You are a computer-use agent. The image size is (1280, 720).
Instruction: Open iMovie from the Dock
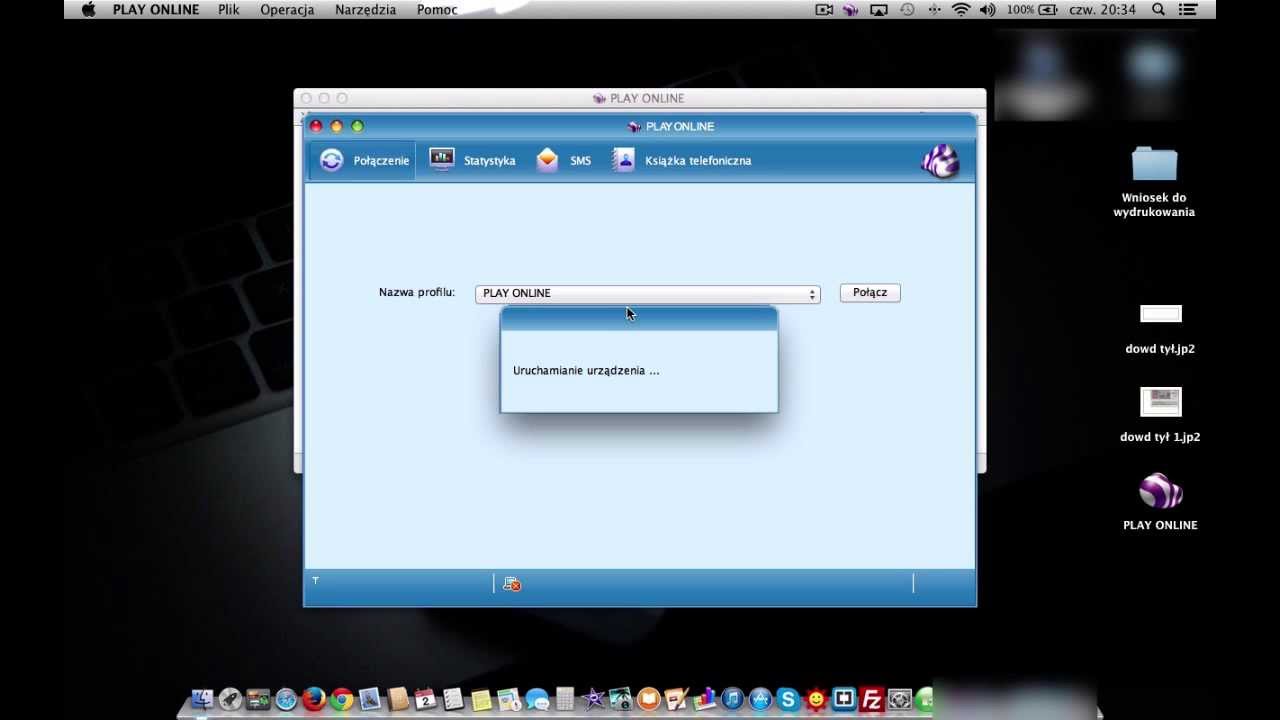coord(593,699)
